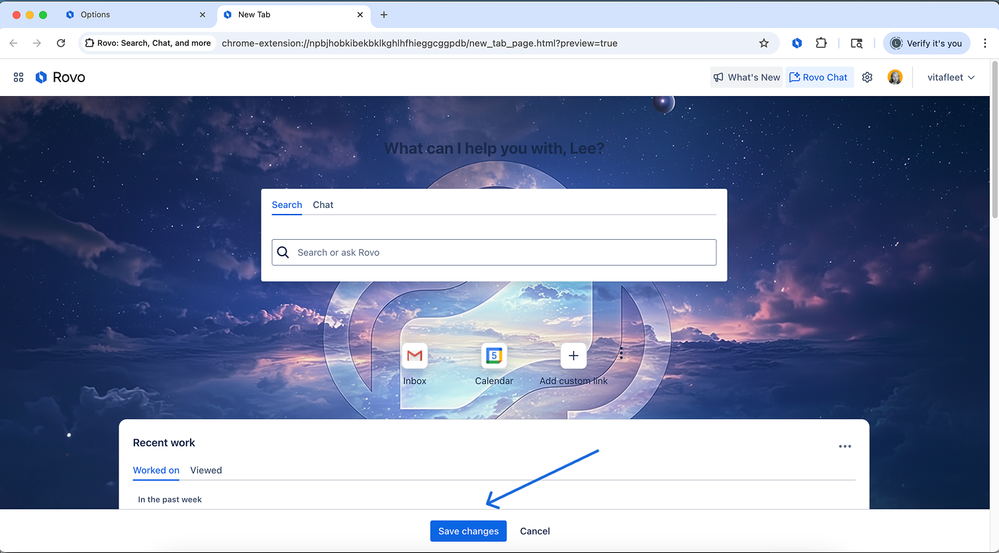Expand the vitafleet site dropdown
This screenshot has height=553, width=999.
click(951, 77)
